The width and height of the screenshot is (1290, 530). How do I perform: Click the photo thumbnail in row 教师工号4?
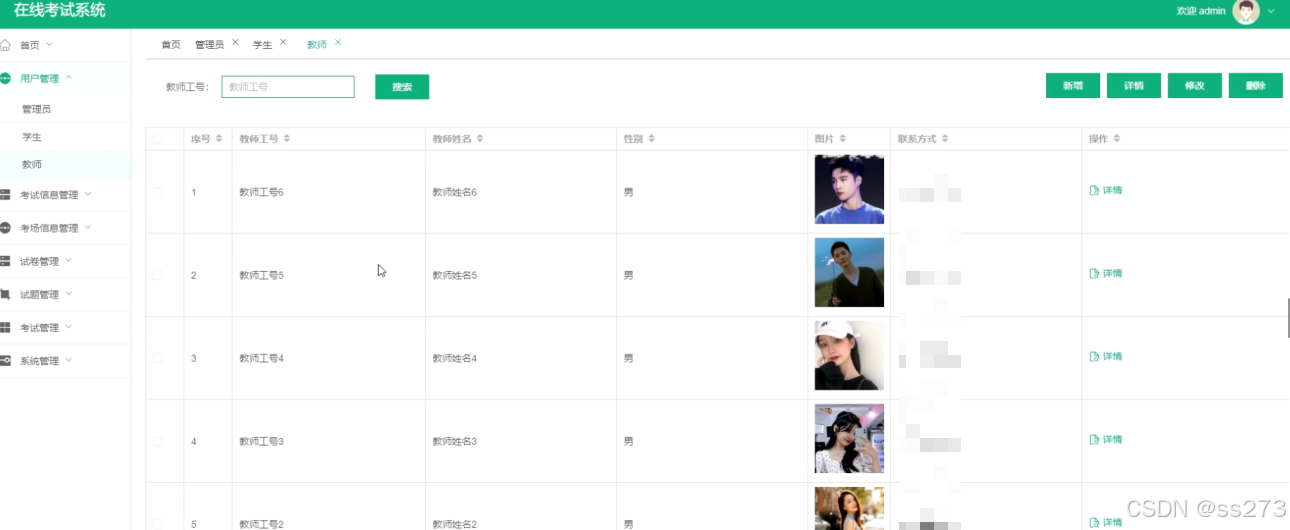tap(849, 355)
